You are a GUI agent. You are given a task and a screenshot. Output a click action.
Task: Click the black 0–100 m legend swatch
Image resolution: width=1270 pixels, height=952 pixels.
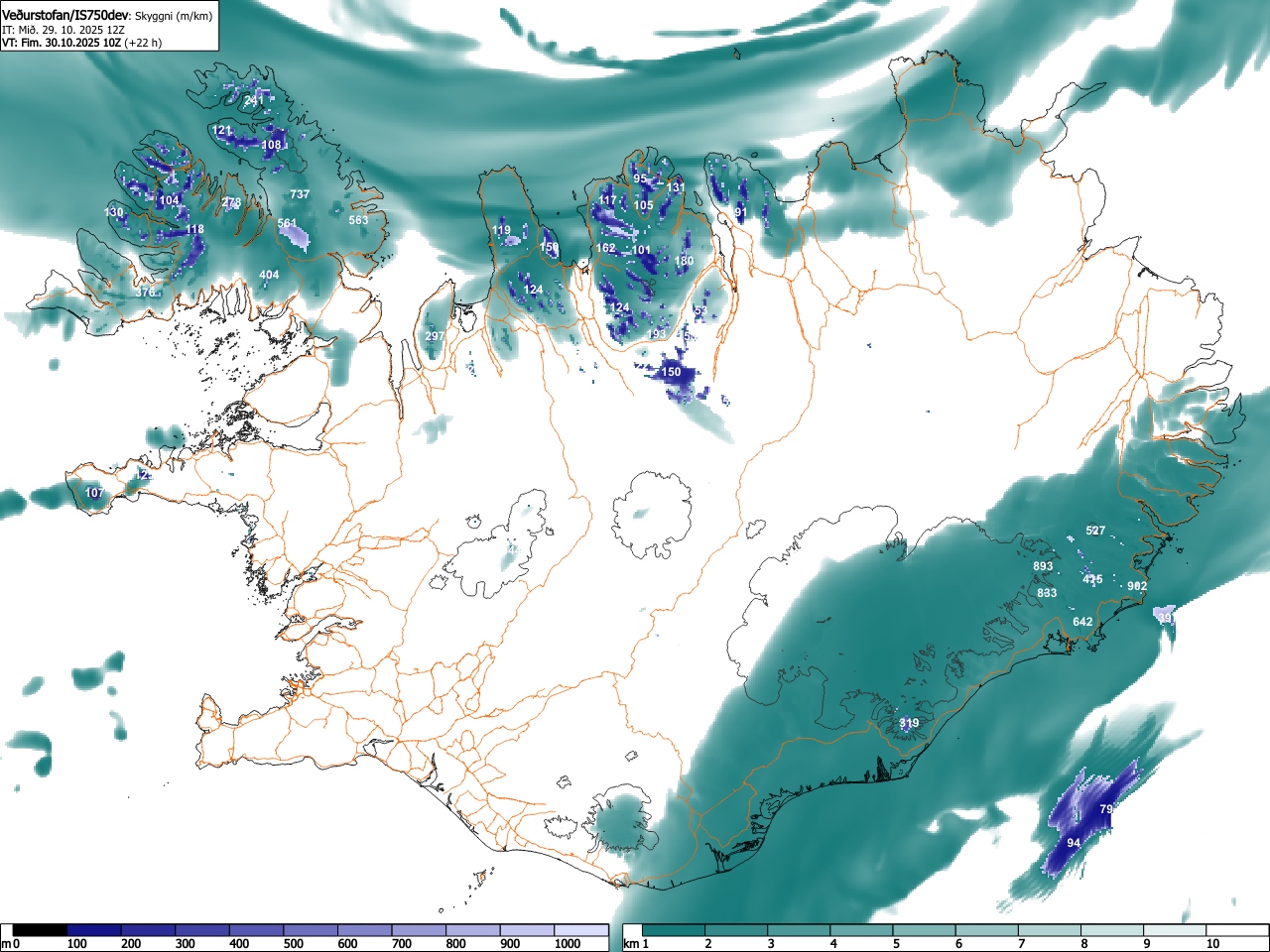(41, 930)
